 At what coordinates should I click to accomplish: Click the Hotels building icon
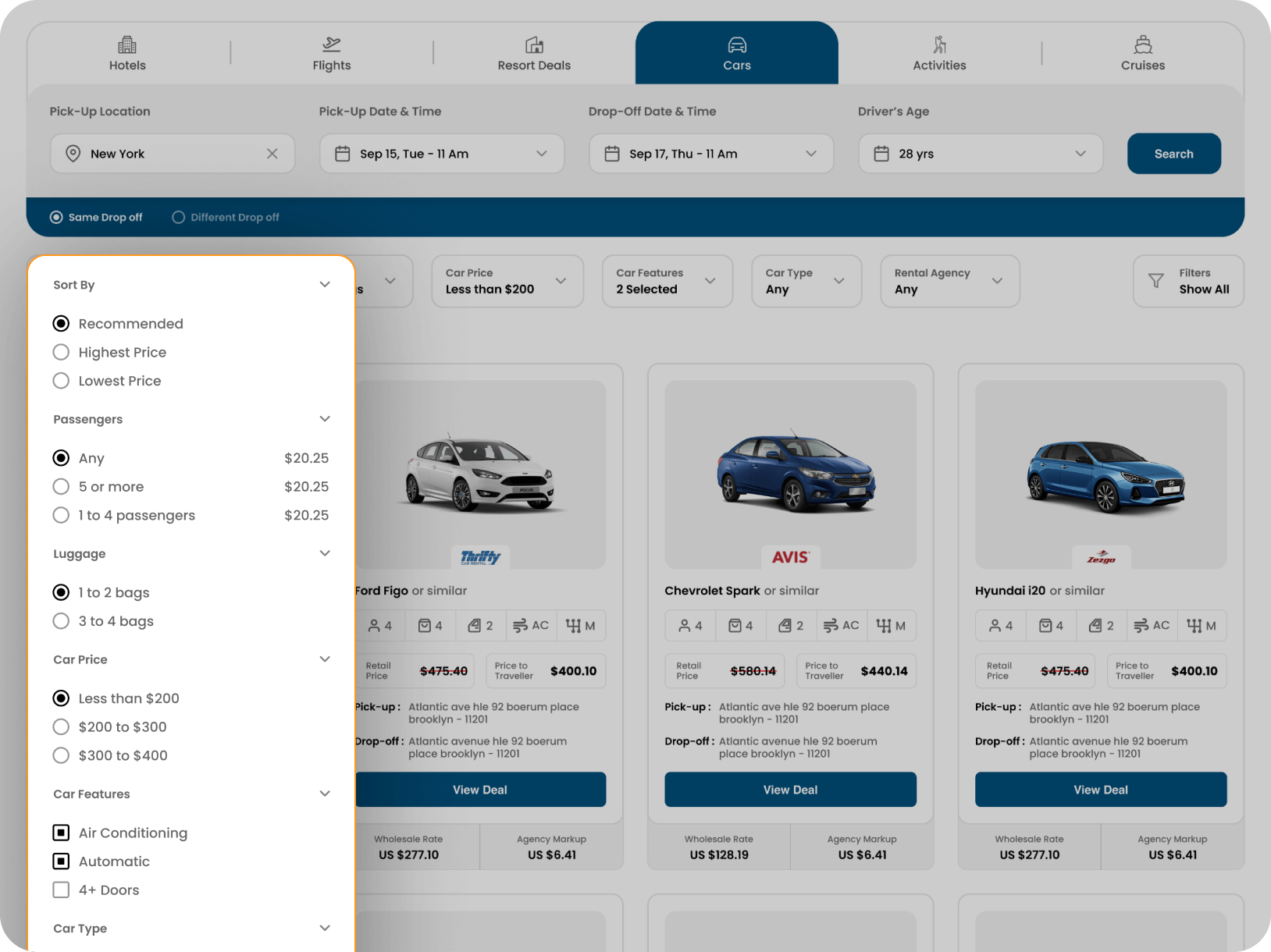click(127, 44)
